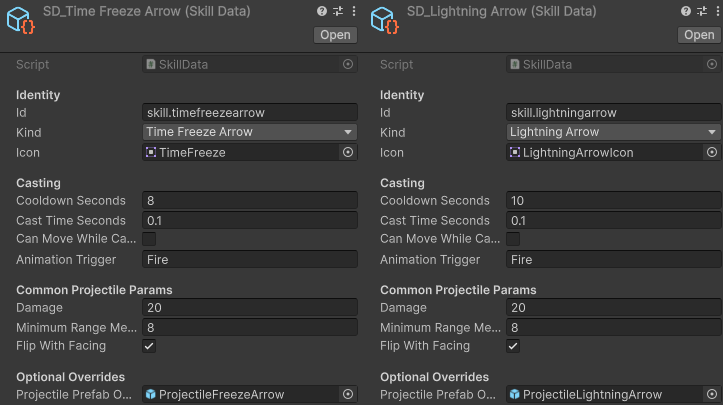Click Damage field in Time Freeze Arrow panel
Viewport: 723px width, 405px height.
[249, 308]
